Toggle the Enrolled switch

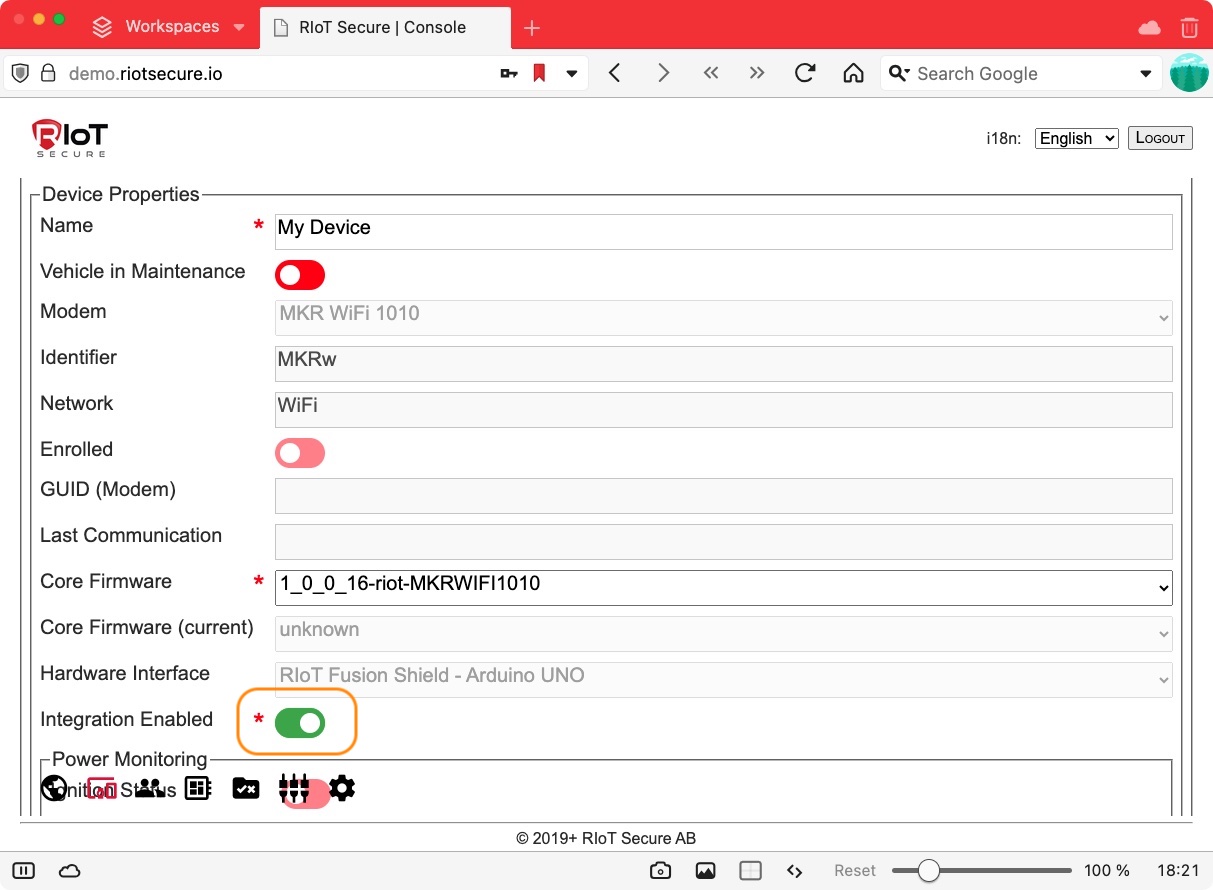[300, 453]
